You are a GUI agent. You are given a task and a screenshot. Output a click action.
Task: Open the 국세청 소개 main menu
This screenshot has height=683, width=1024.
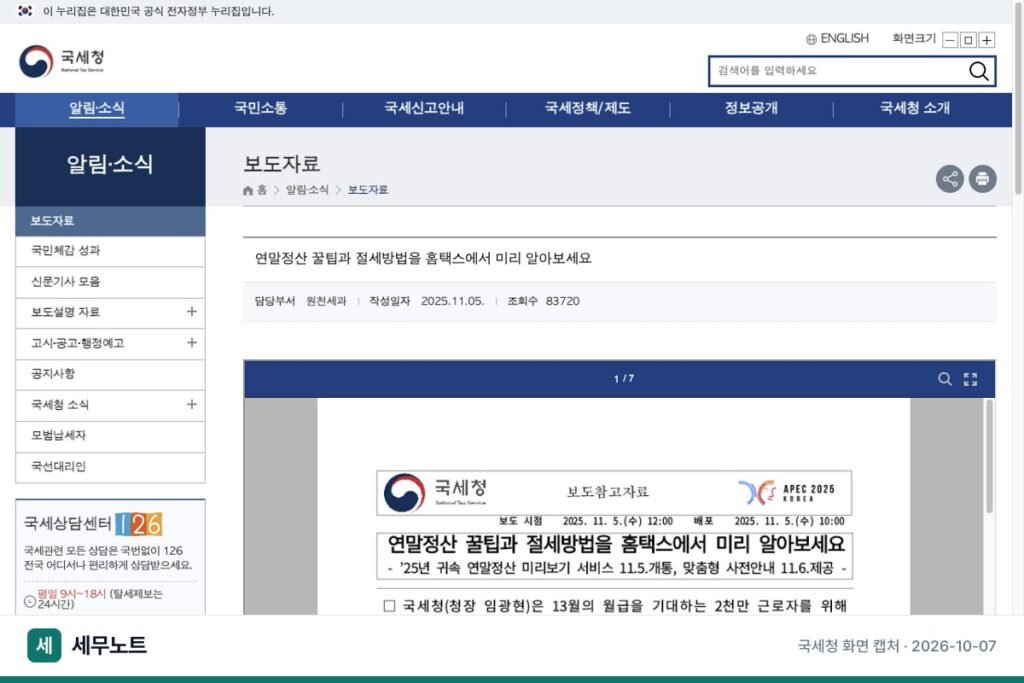[915, 108]
